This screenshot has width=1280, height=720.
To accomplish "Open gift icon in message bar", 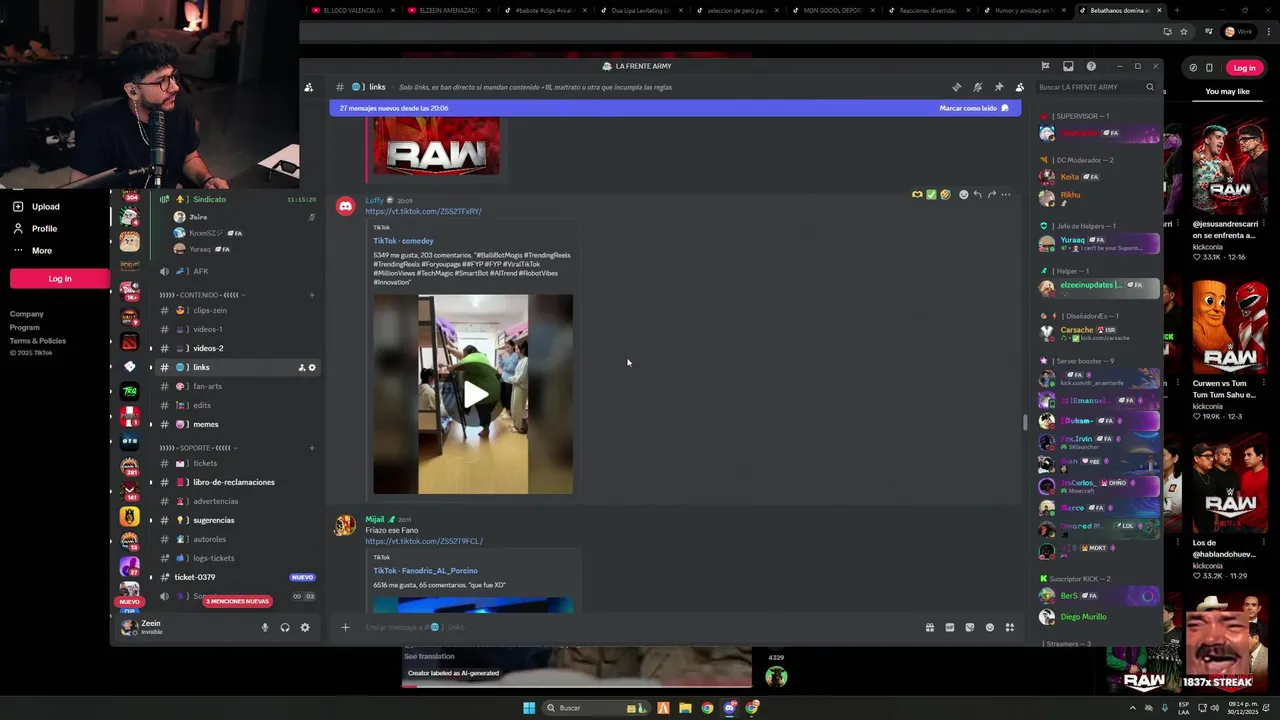I will pyautogui.click(x=929, y=627).
